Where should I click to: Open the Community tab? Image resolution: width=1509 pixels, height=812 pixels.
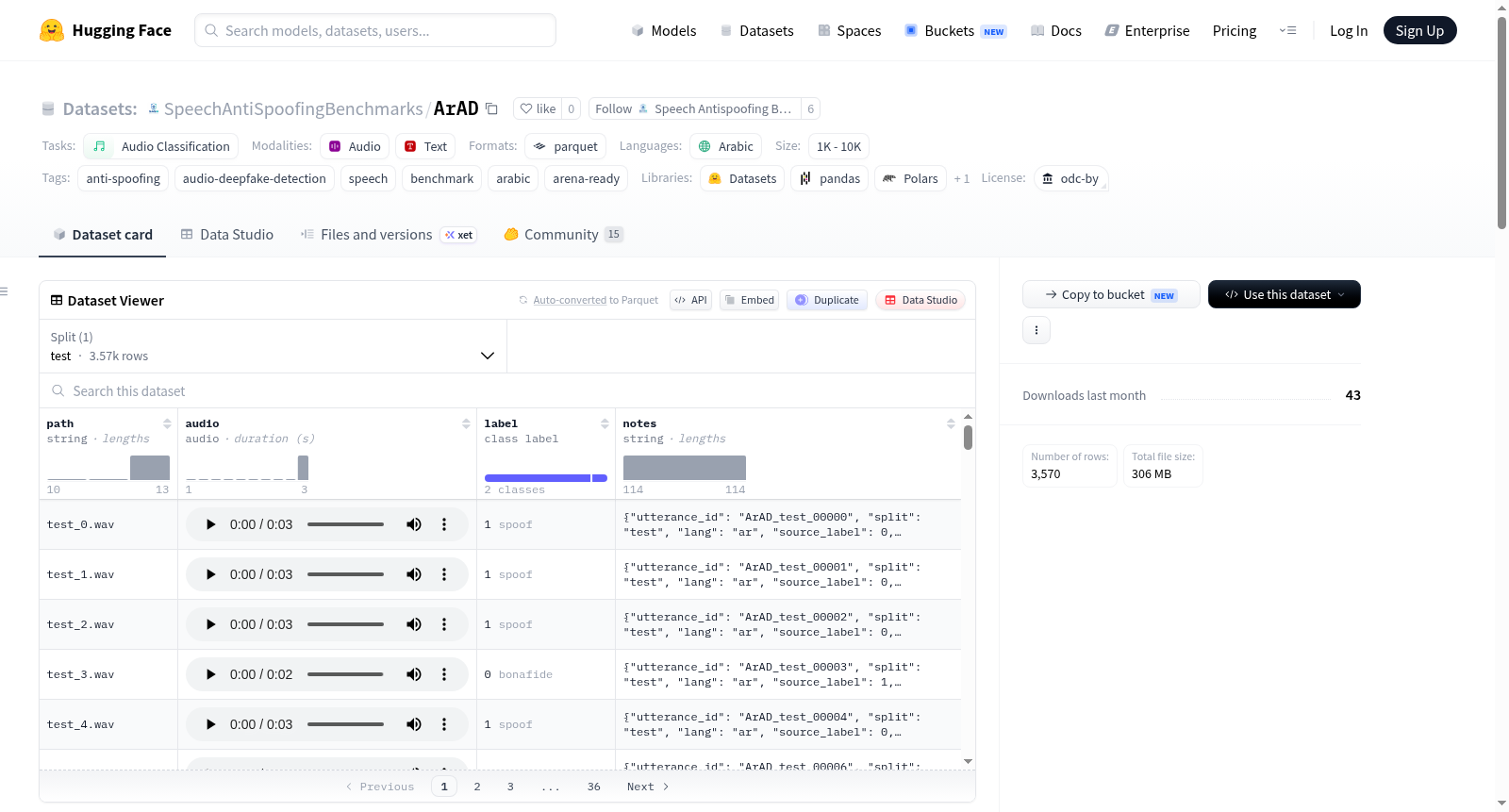[x=563, y=234]
